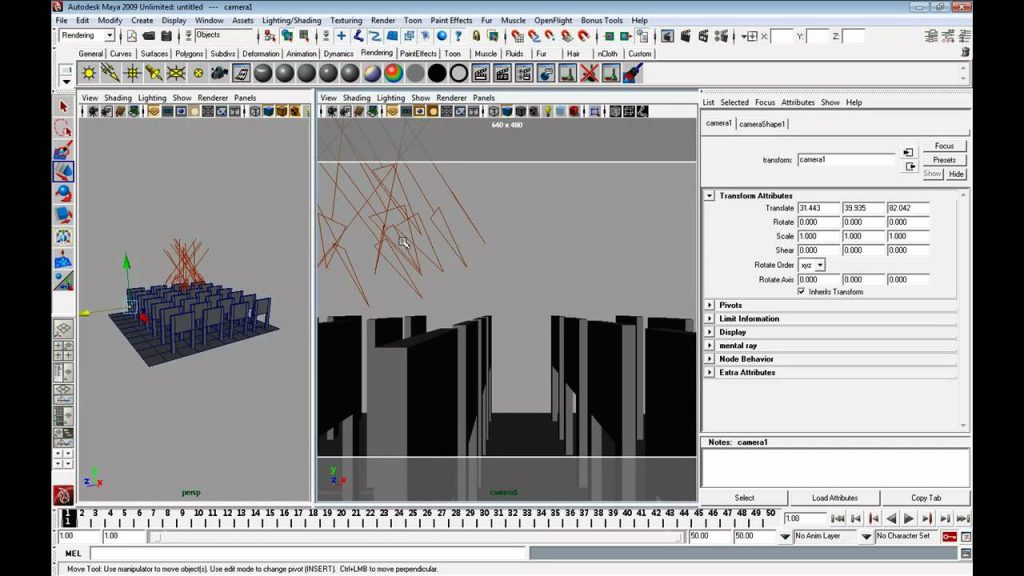Expand the Display section
The height and width of the screenshot is (576, 1024).
(709, 332)
